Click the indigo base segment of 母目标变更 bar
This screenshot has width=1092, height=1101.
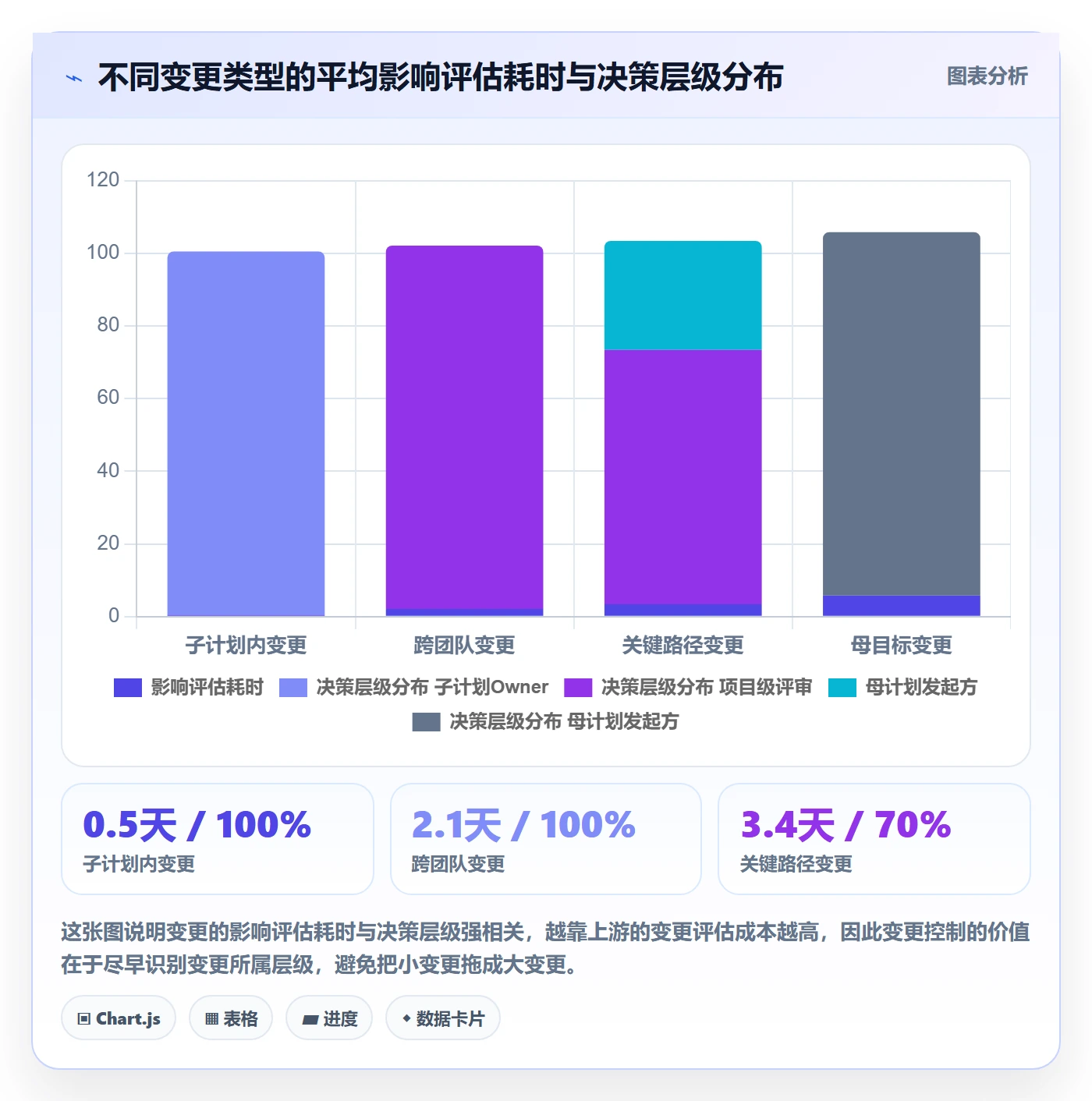click(901, 606)
